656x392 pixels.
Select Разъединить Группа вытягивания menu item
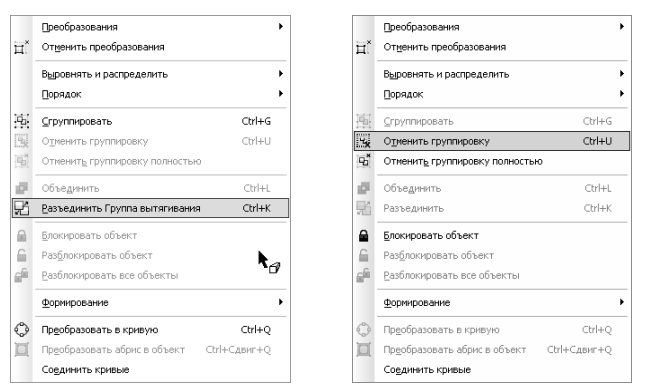(x=151, y=208)
